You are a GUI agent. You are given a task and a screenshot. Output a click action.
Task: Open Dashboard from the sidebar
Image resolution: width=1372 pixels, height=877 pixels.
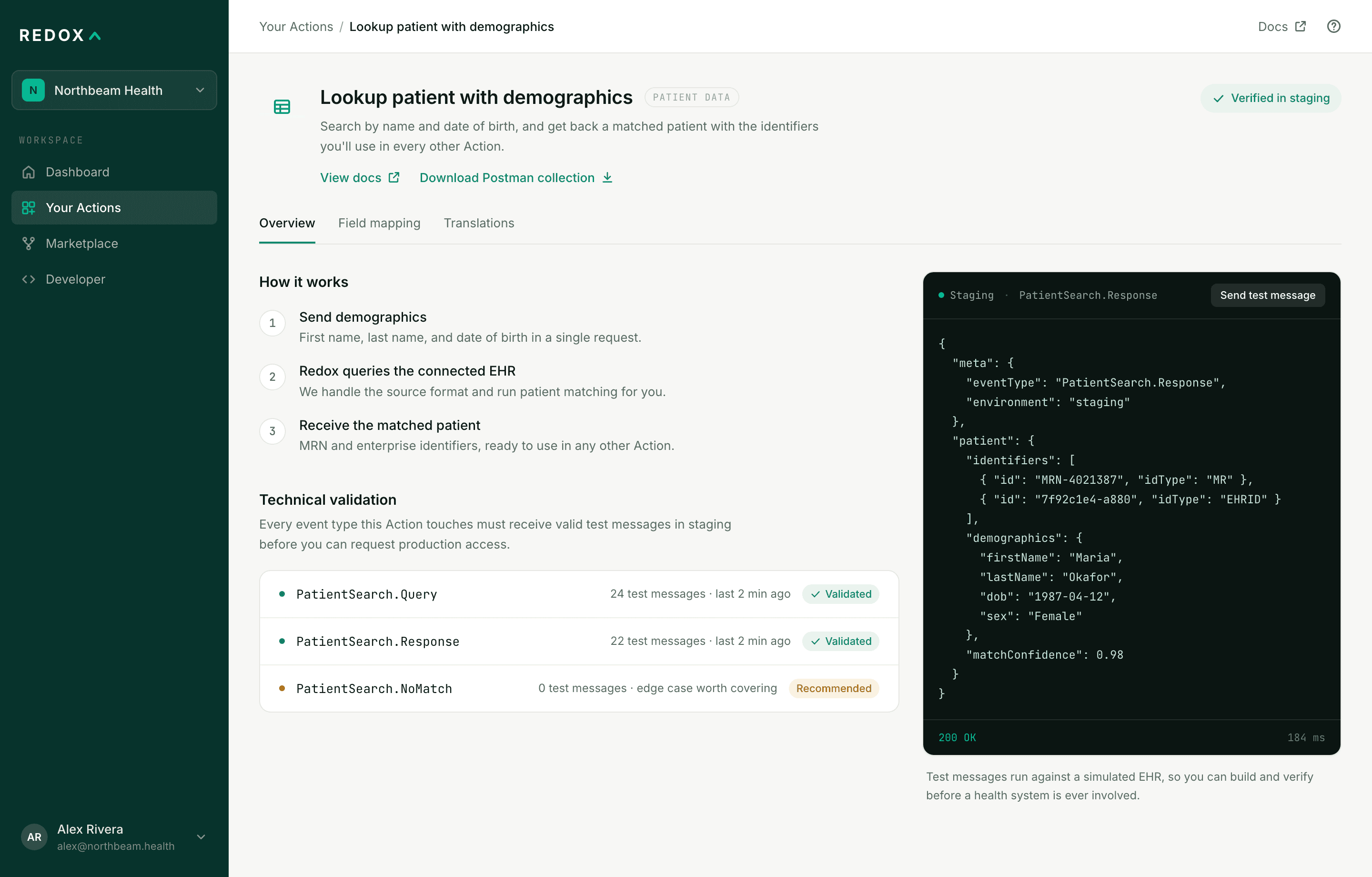[x=114, y=172]
